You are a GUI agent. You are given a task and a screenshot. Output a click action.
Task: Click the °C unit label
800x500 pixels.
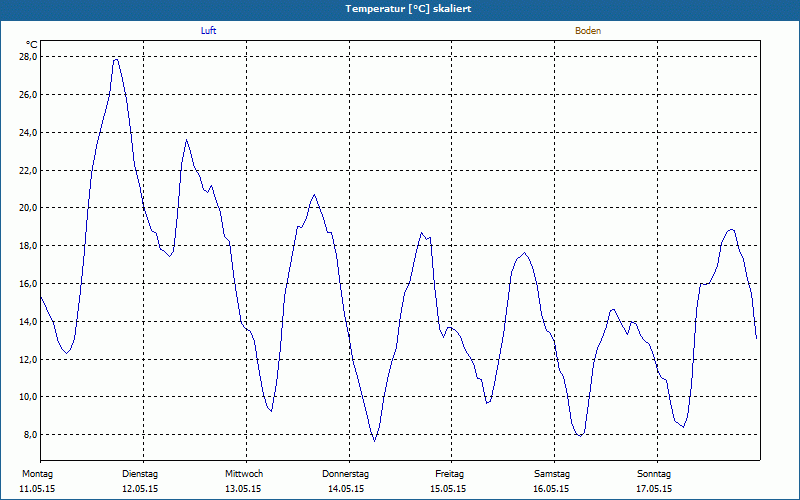[x=32, y=45]
